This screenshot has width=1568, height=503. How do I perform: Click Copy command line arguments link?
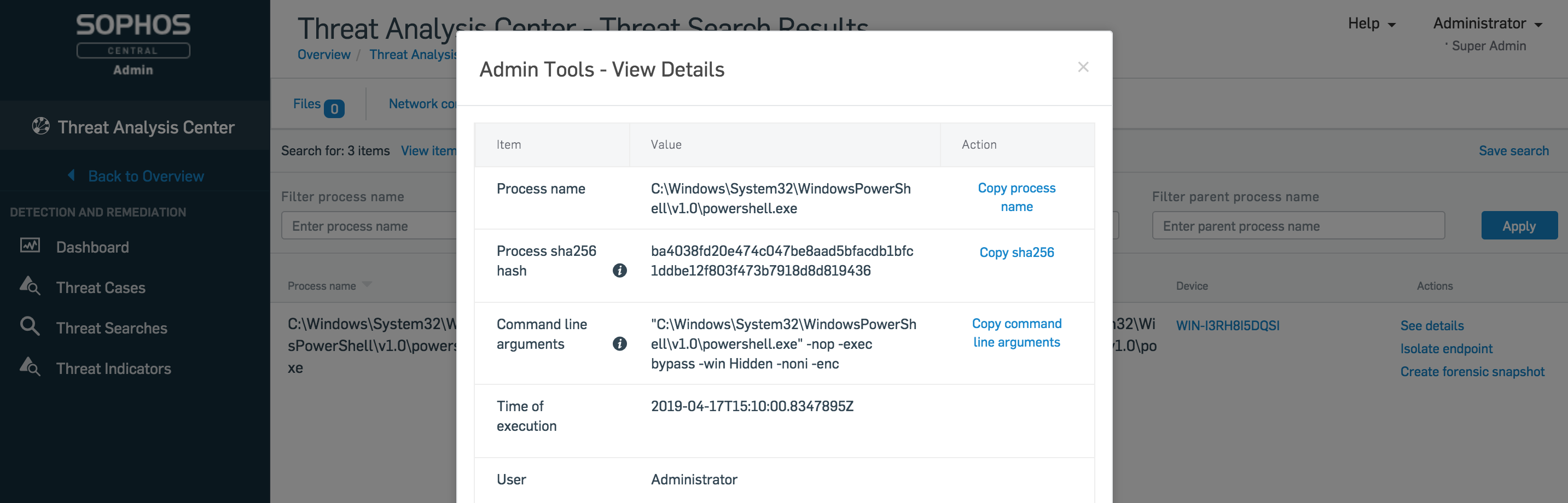pyautogui.click(x=1017, y=333)
